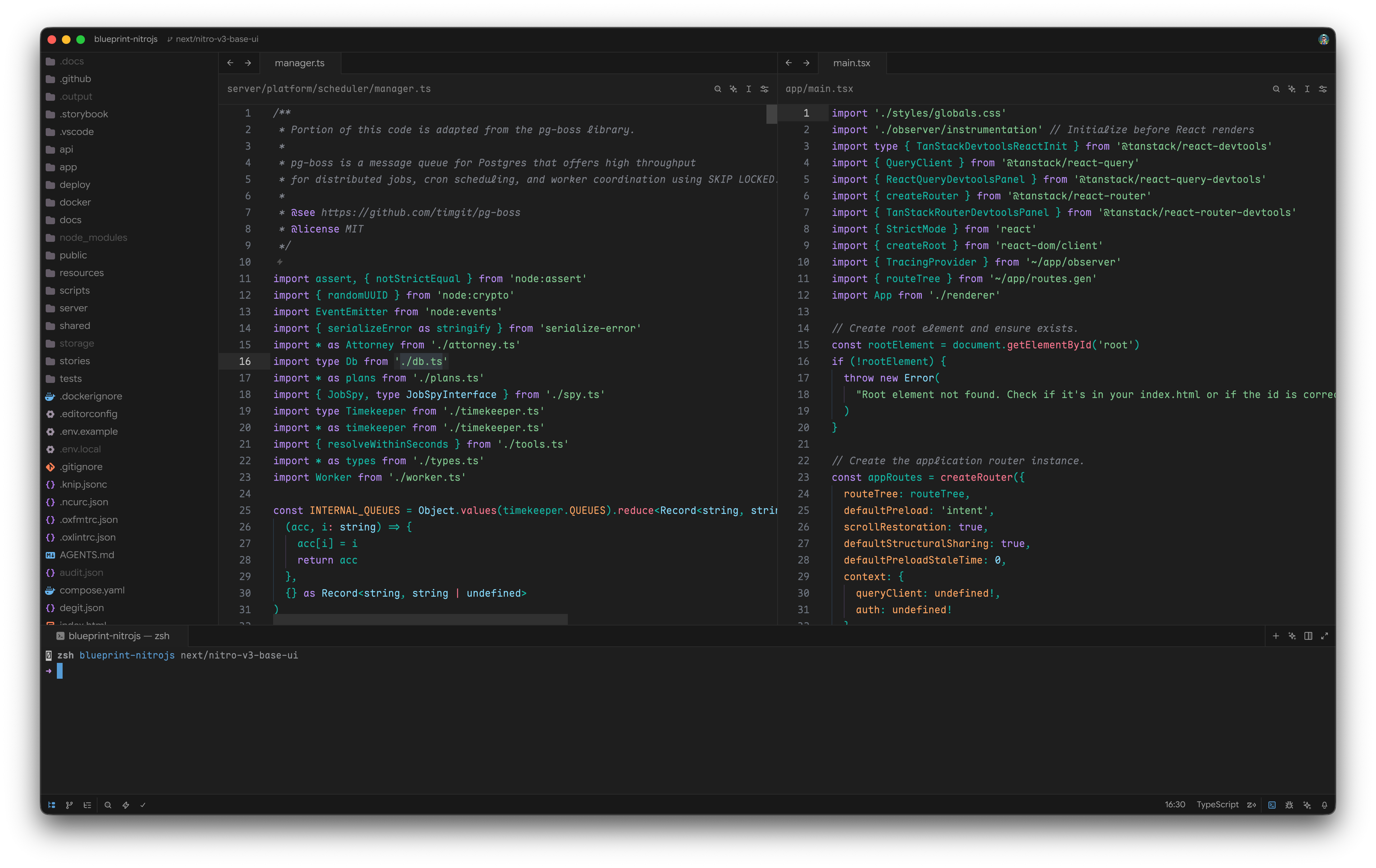Open AGENTS.md in the project tree
Screen dimensions: 1376x868
(128, 555)
